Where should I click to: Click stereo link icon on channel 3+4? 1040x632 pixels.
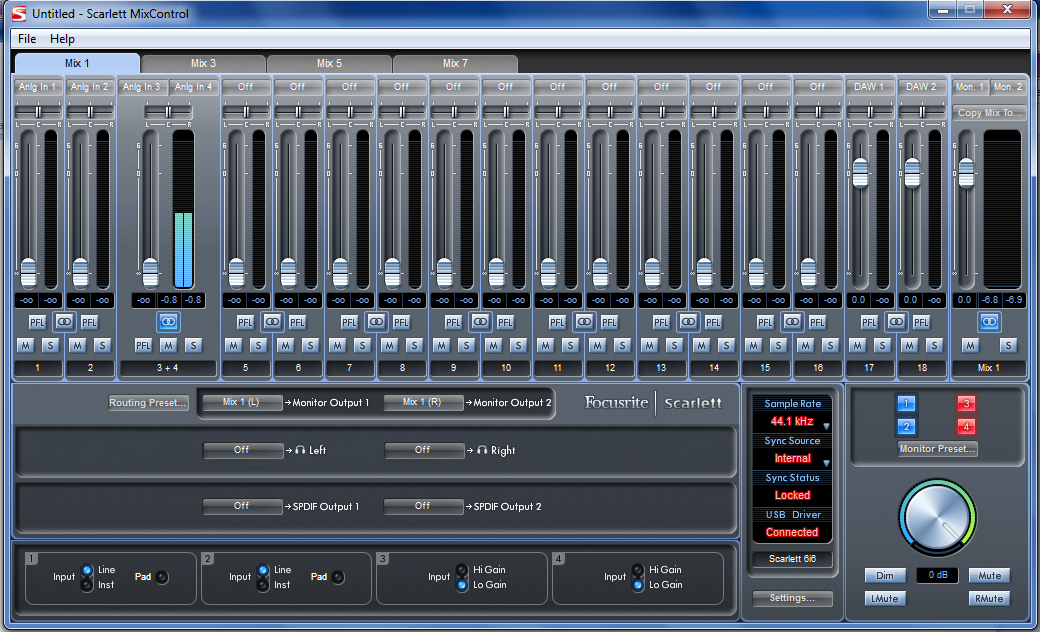point(168,322)
